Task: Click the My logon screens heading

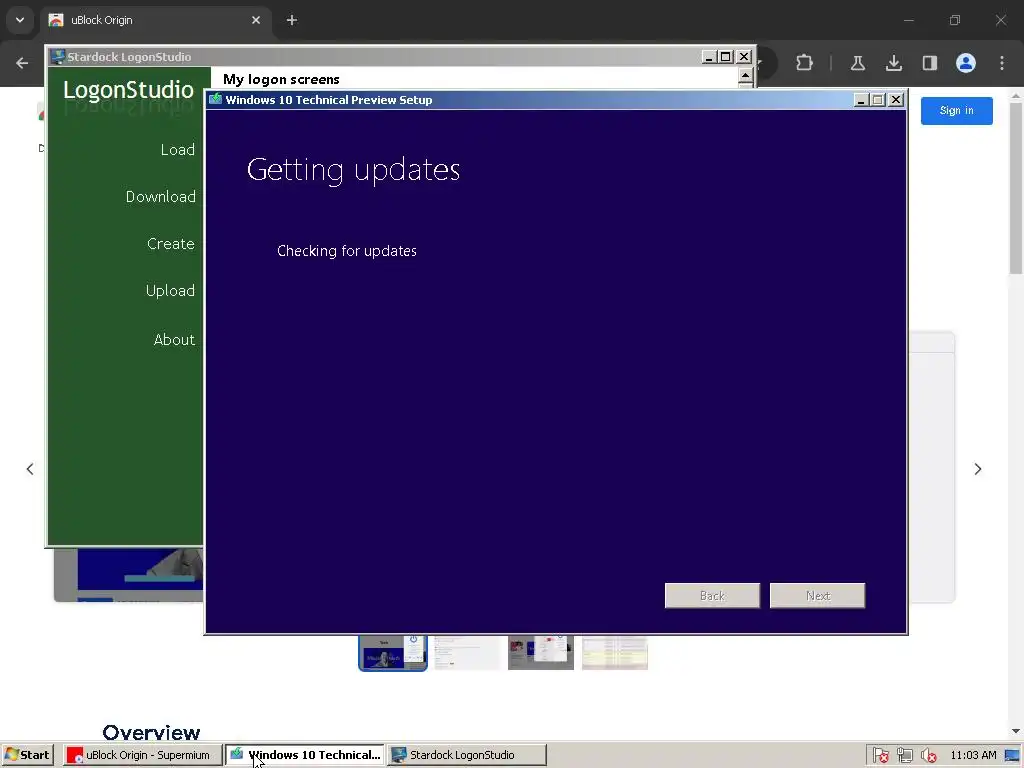Action: click(281, 79)
